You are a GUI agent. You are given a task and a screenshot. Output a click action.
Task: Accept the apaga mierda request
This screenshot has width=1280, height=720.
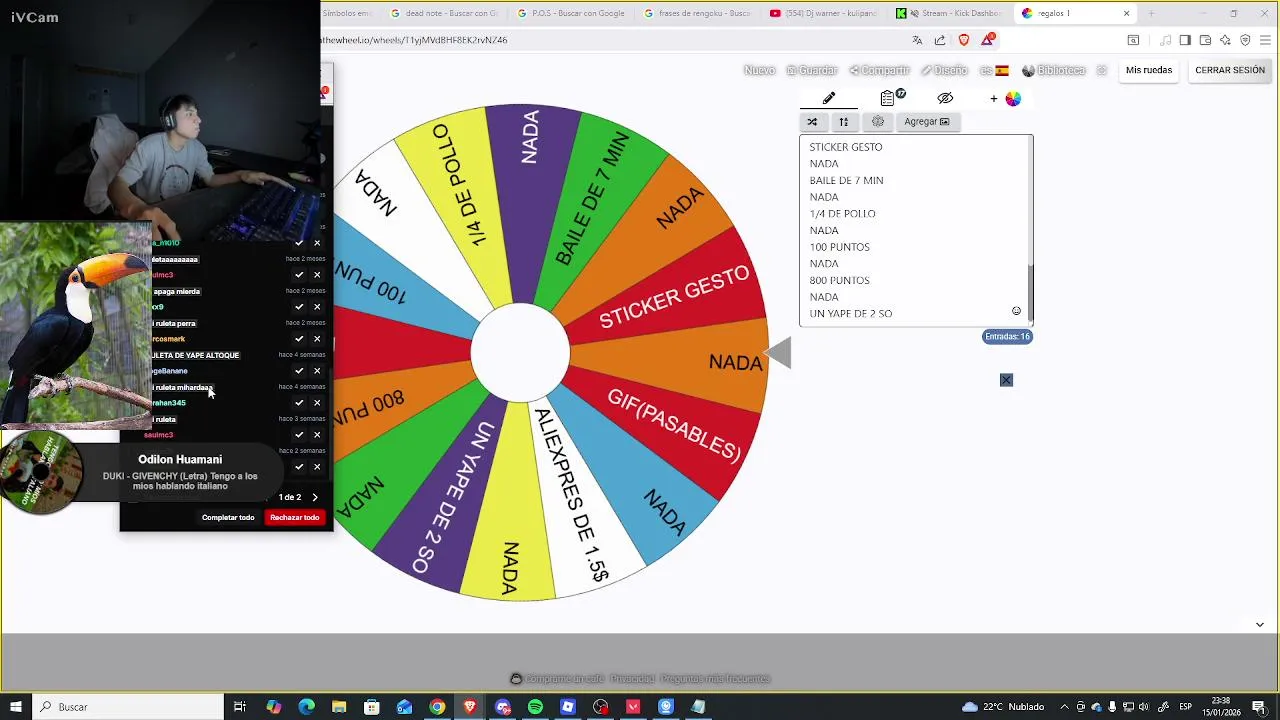coord(299,307)
